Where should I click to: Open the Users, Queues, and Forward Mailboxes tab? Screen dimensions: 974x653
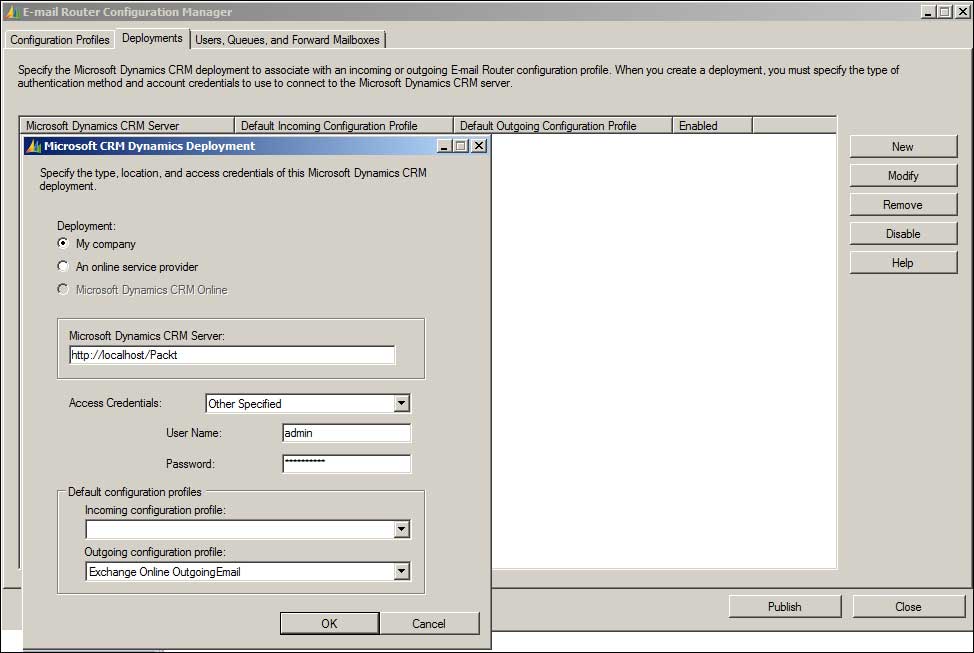pyautogui.click(x=287, y=40)
